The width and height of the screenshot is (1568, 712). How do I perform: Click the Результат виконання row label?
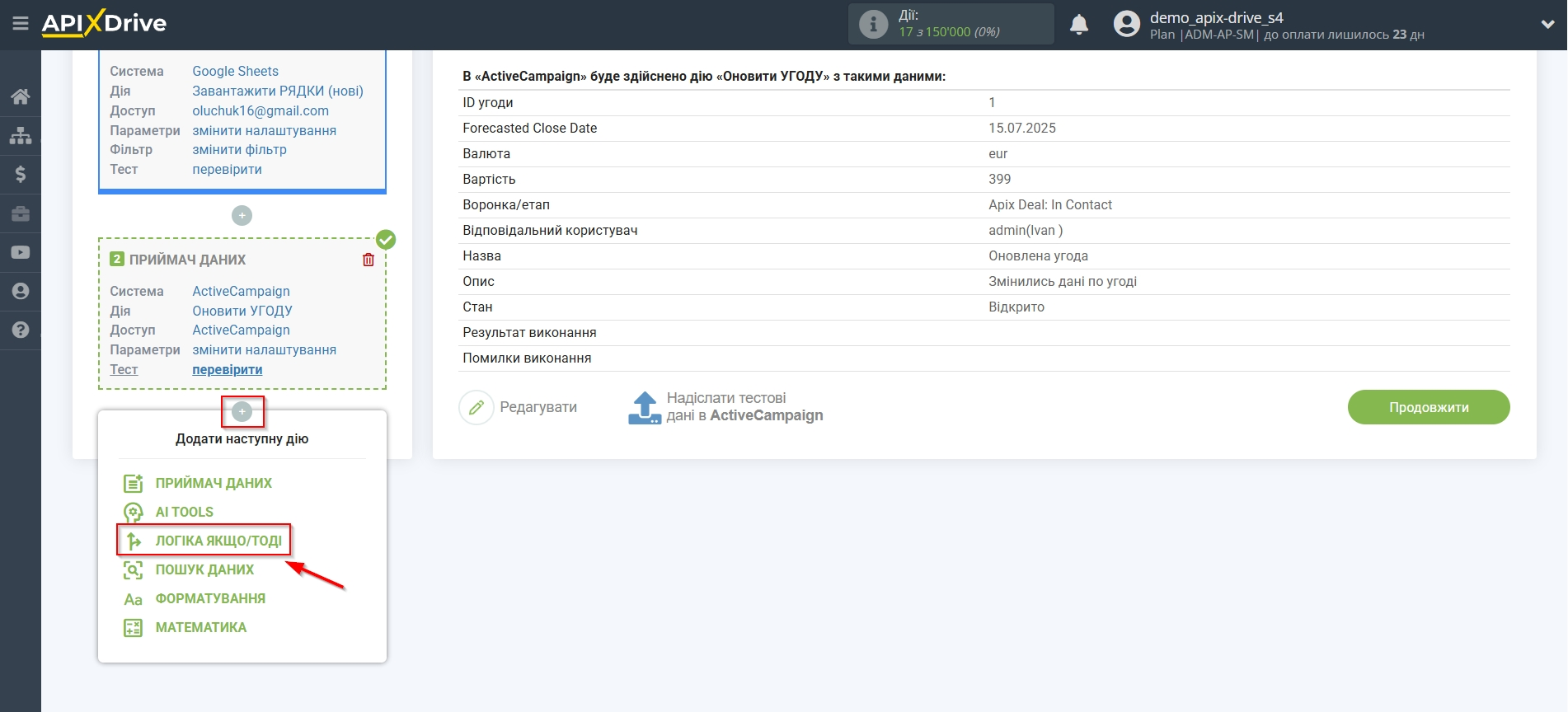pos(529,332)
